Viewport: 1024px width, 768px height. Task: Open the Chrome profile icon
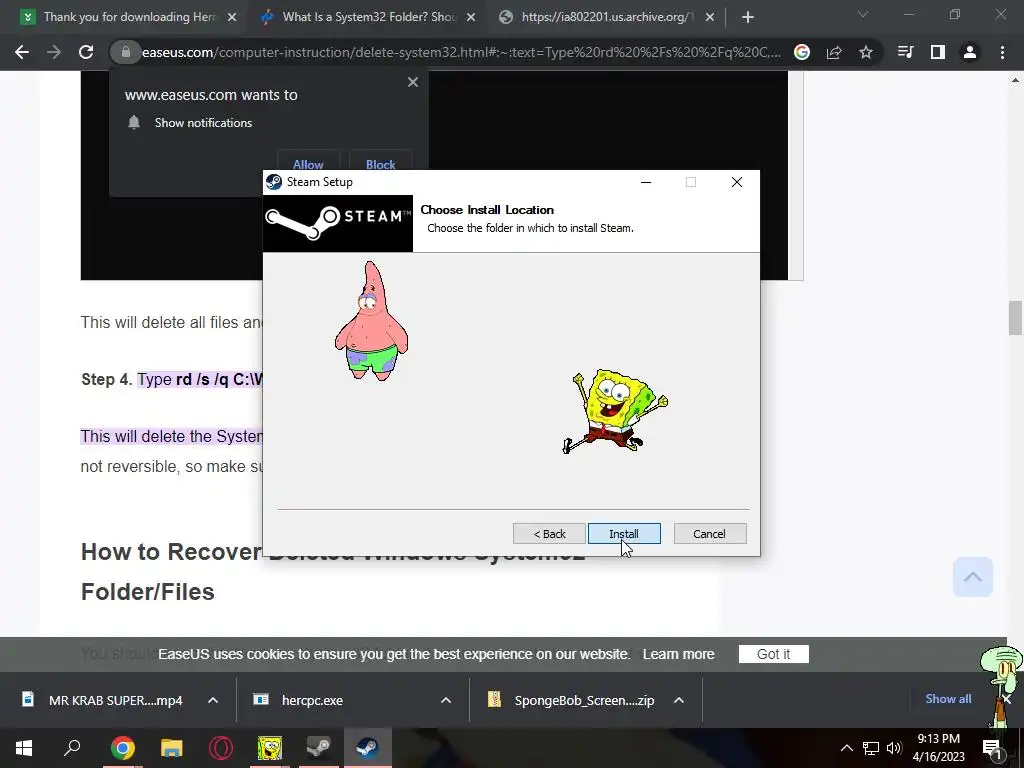(x=970, y=52)
